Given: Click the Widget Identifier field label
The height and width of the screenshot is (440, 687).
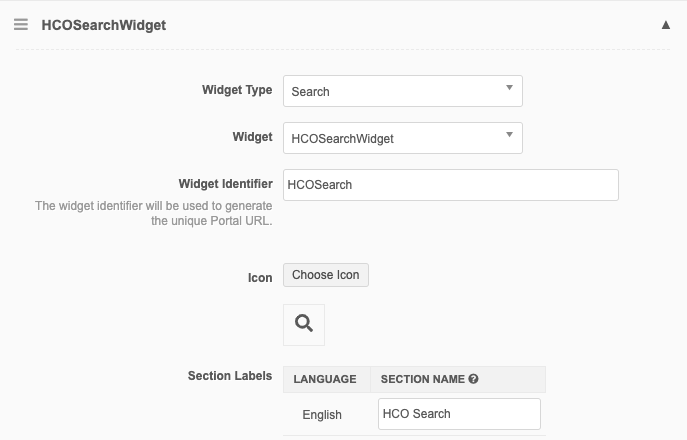Looking at the screenshot, I should [225, 184].
